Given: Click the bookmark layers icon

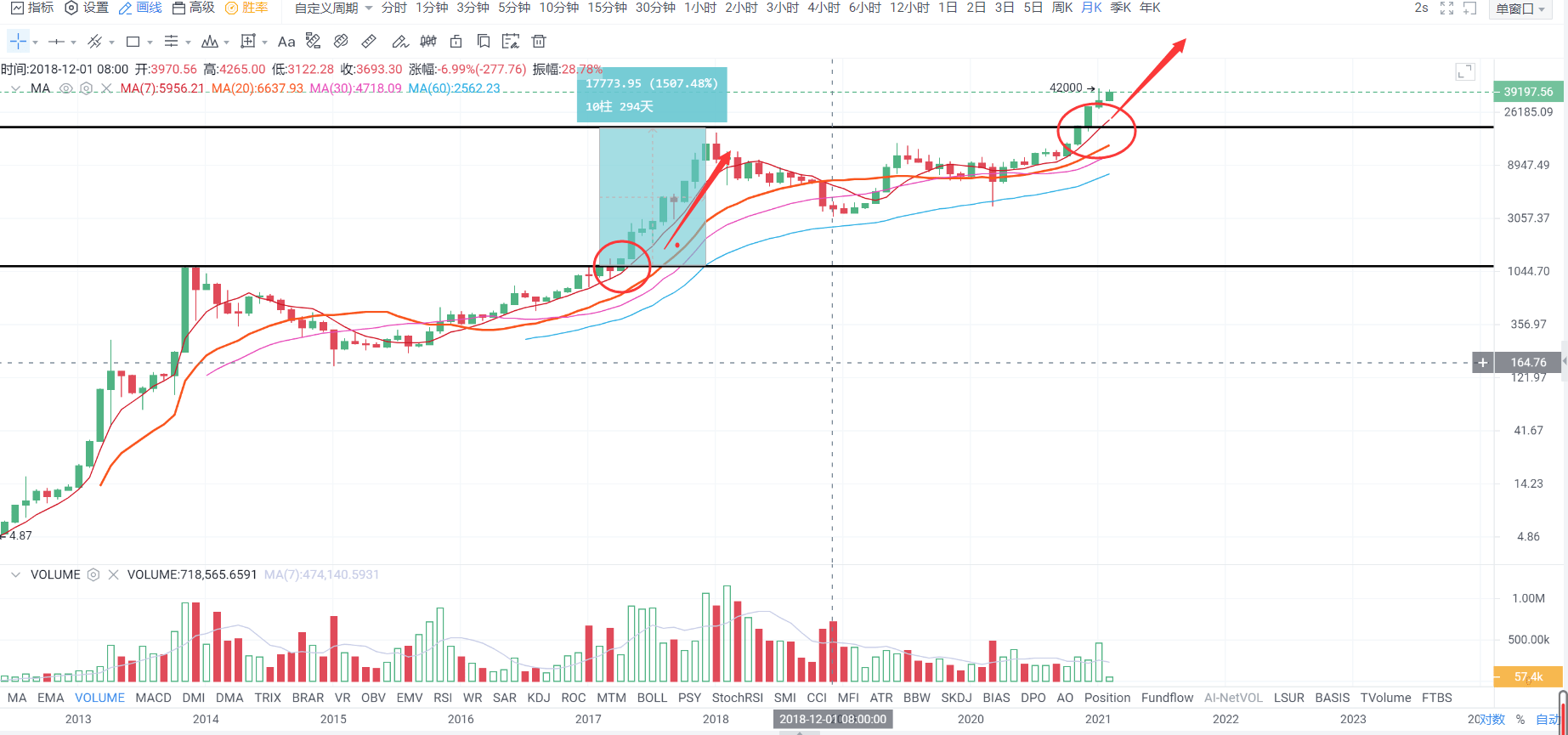Looking at the screenshot, I should pos(483,41).
